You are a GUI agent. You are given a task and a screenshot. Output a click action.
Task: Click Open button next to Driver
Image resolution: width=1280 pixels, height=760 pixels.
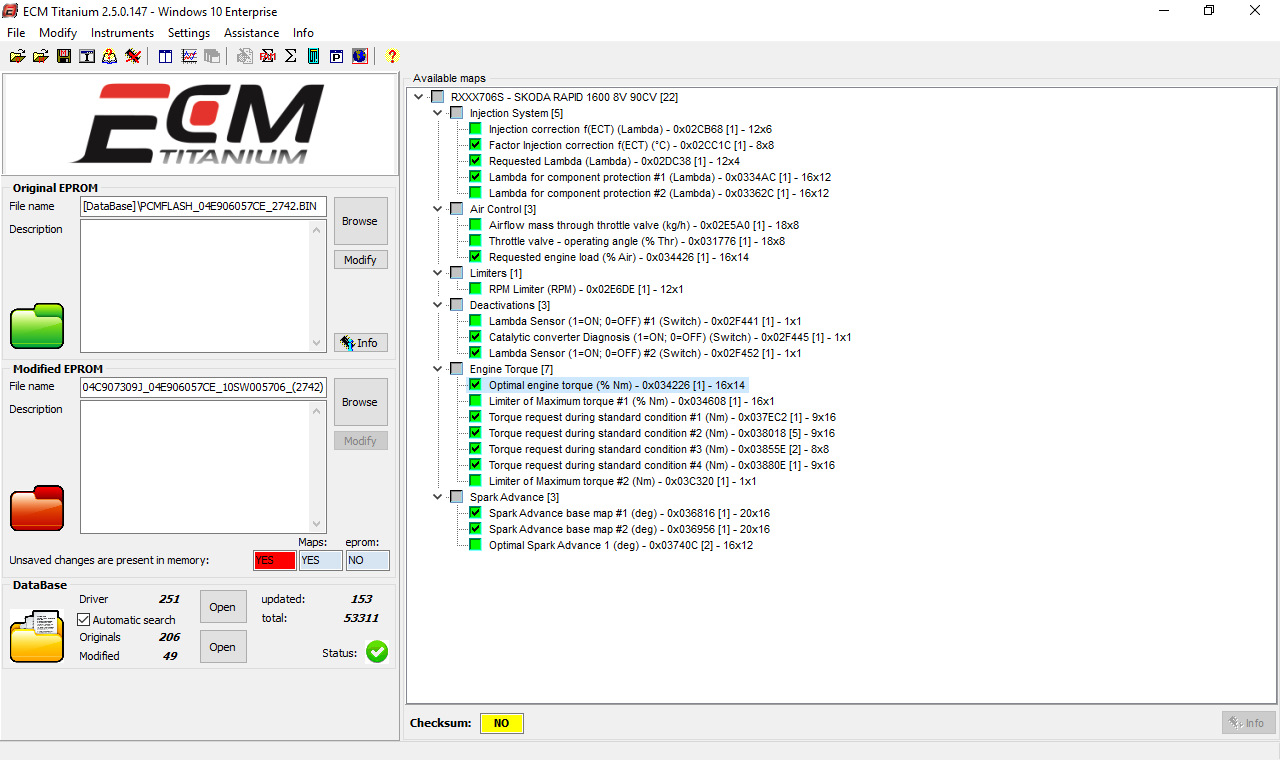point(223,607)
